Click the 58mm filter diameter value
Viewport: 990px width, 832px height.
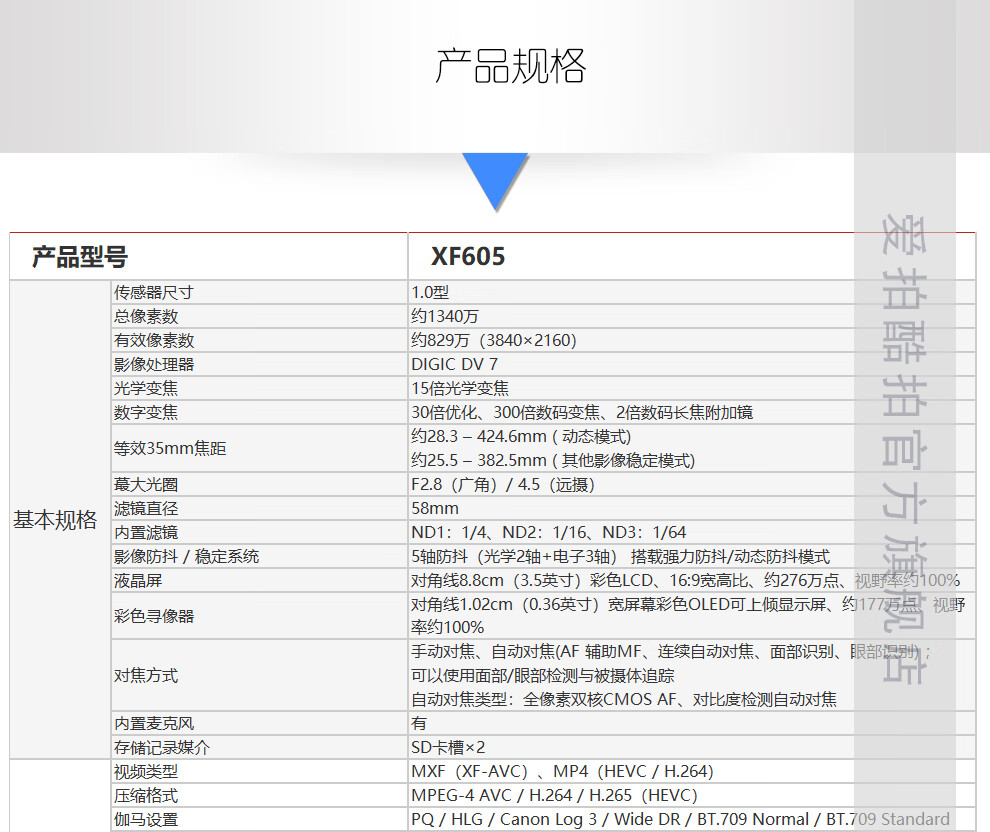[435, 508]
